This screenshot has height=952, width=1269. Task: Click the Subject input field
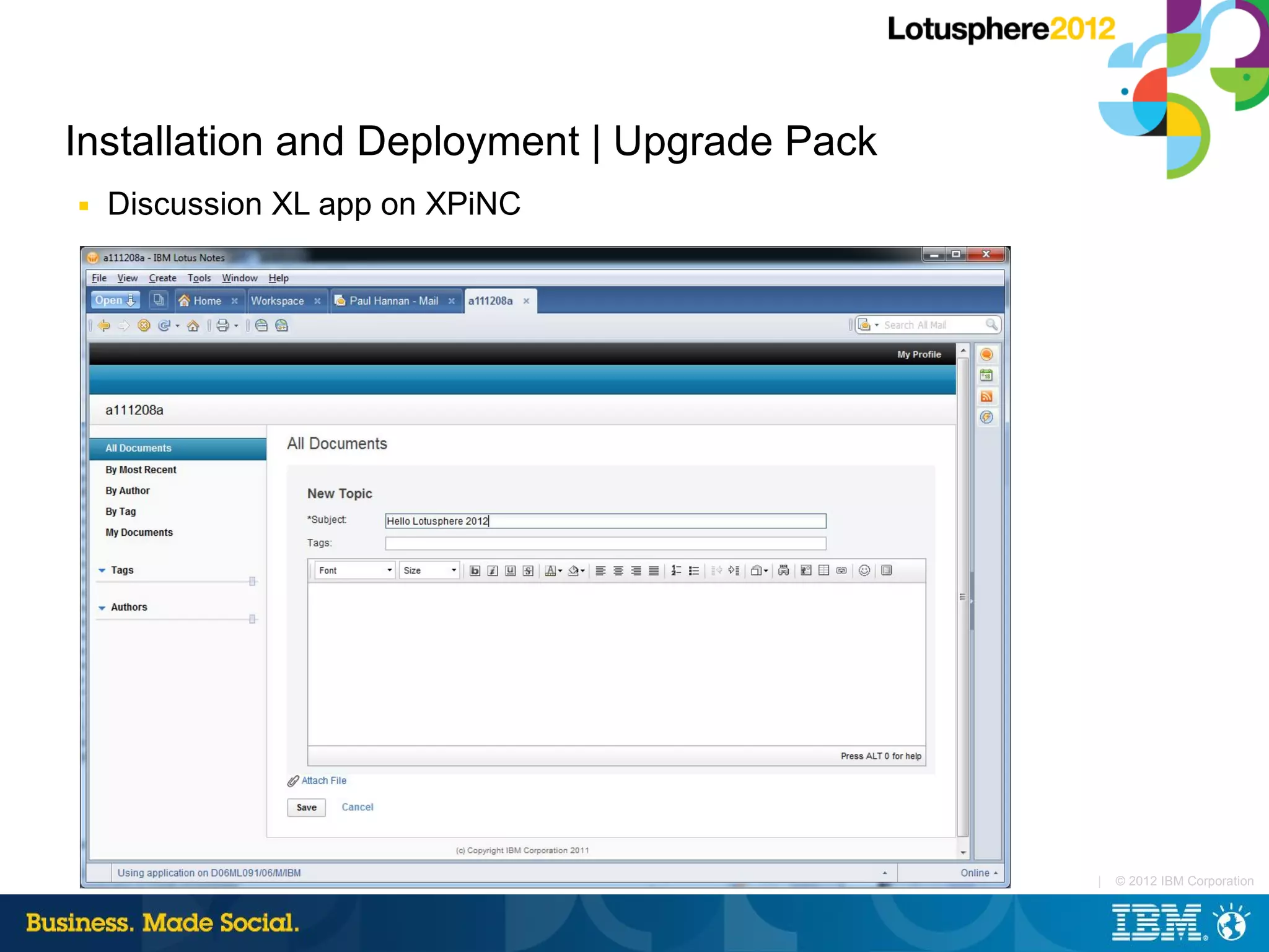(x=605, y=521)
